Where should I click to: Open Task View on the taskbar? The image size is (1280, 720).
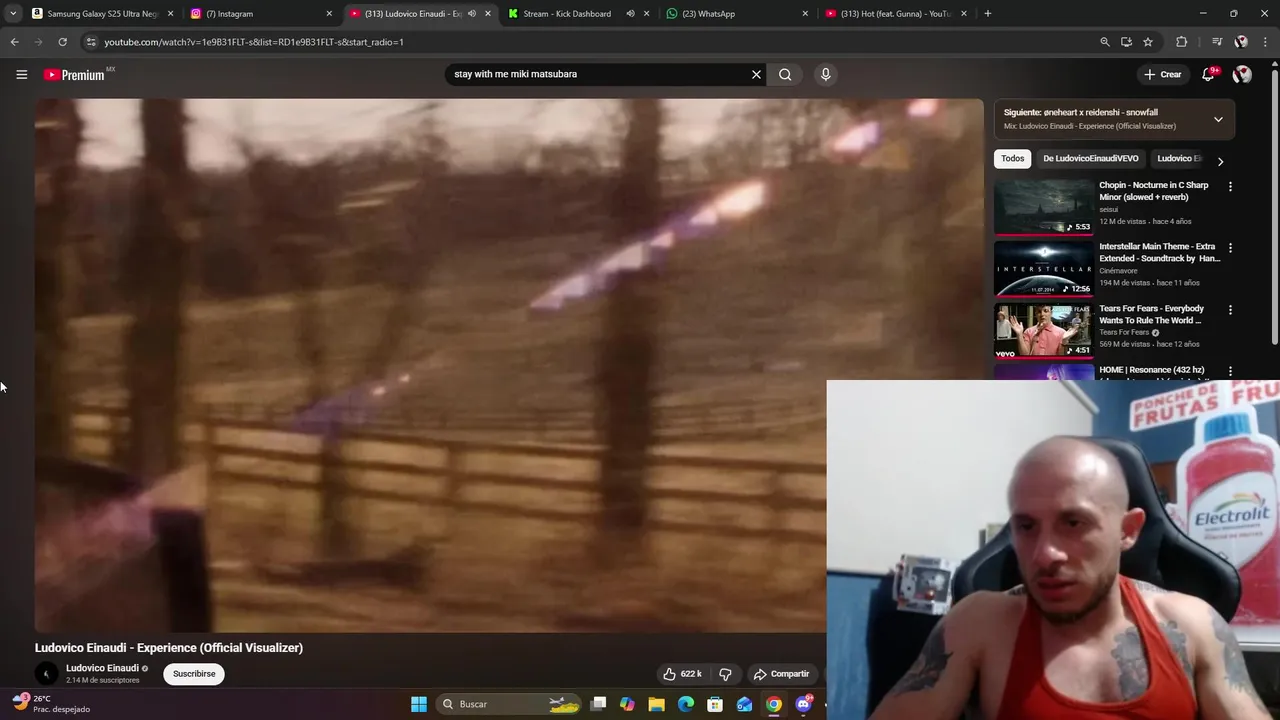598,704
